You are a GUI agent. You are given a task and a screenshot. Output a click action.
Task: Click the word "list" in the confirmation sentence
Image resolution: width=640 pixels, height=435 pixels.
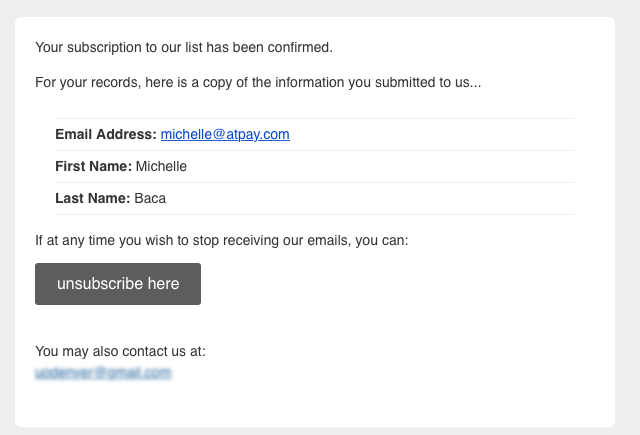click(194, 47)
